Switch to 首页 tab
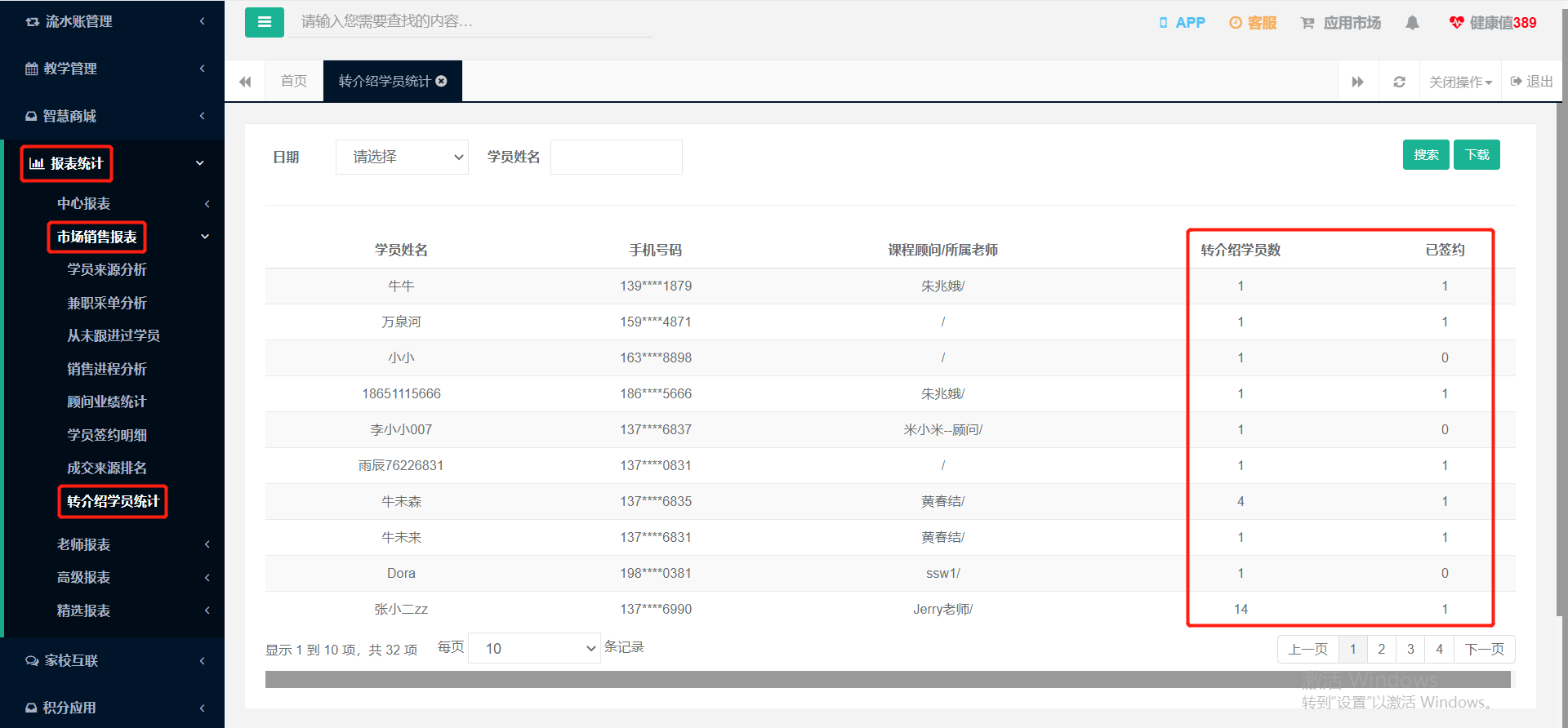The width and height of the screenshot is (1568, 728). click(294, 81)
